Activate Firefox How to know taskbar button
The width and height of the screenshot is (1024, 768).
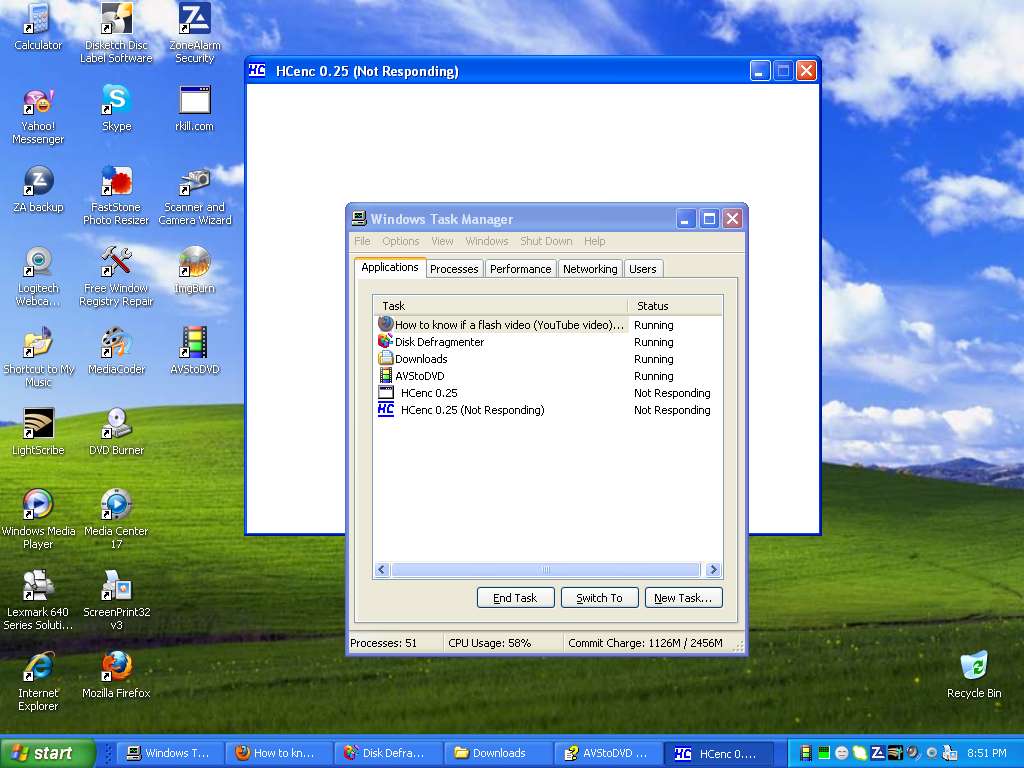(278, 753)
